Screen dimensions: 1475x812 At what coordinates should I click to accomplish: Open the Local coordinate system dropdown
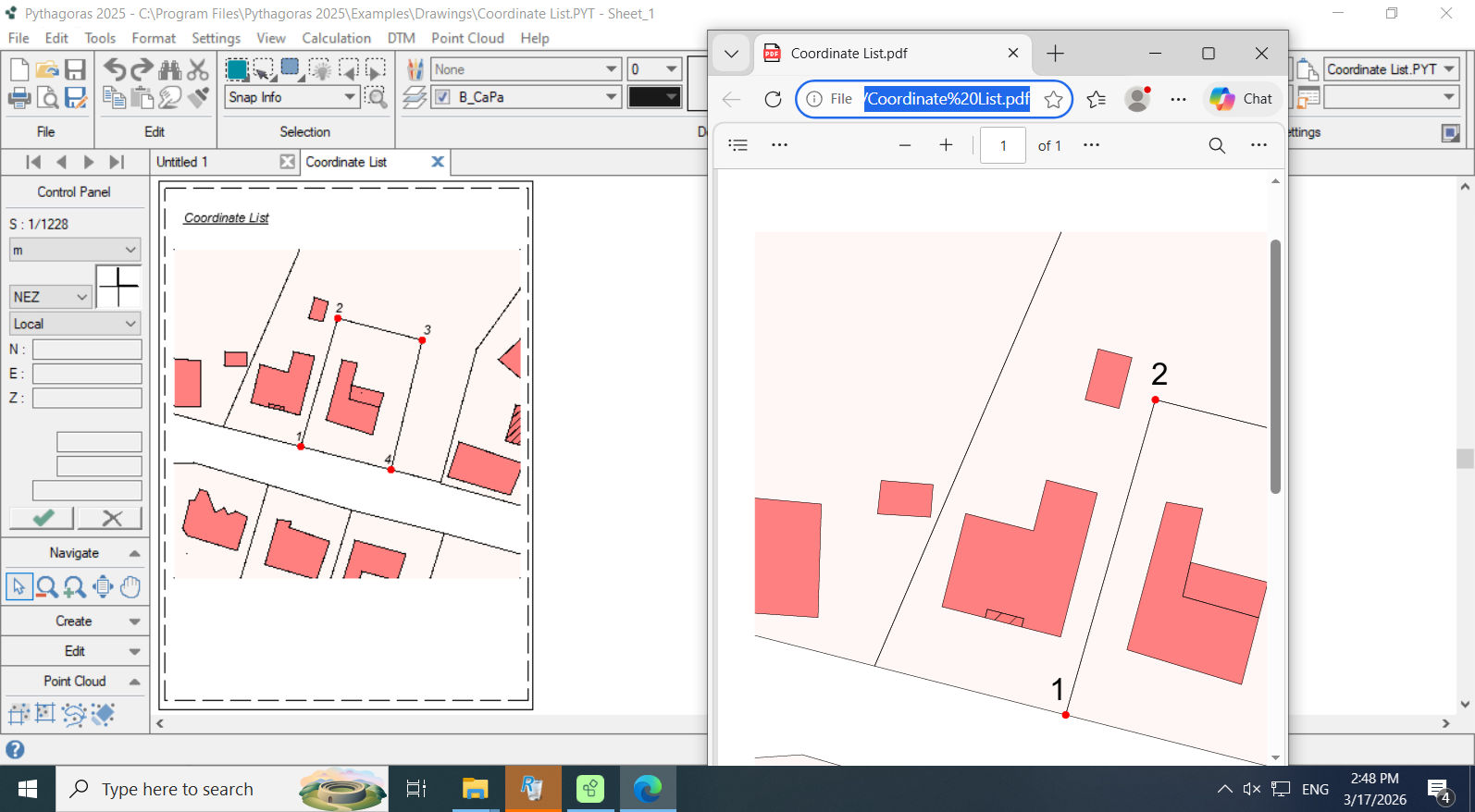(x=75, y=324)
